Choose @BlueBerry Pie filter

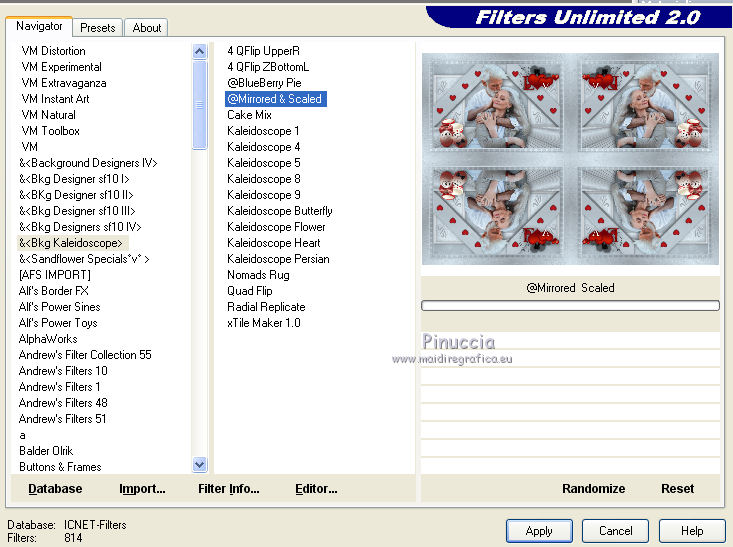(x=264, y=83)
